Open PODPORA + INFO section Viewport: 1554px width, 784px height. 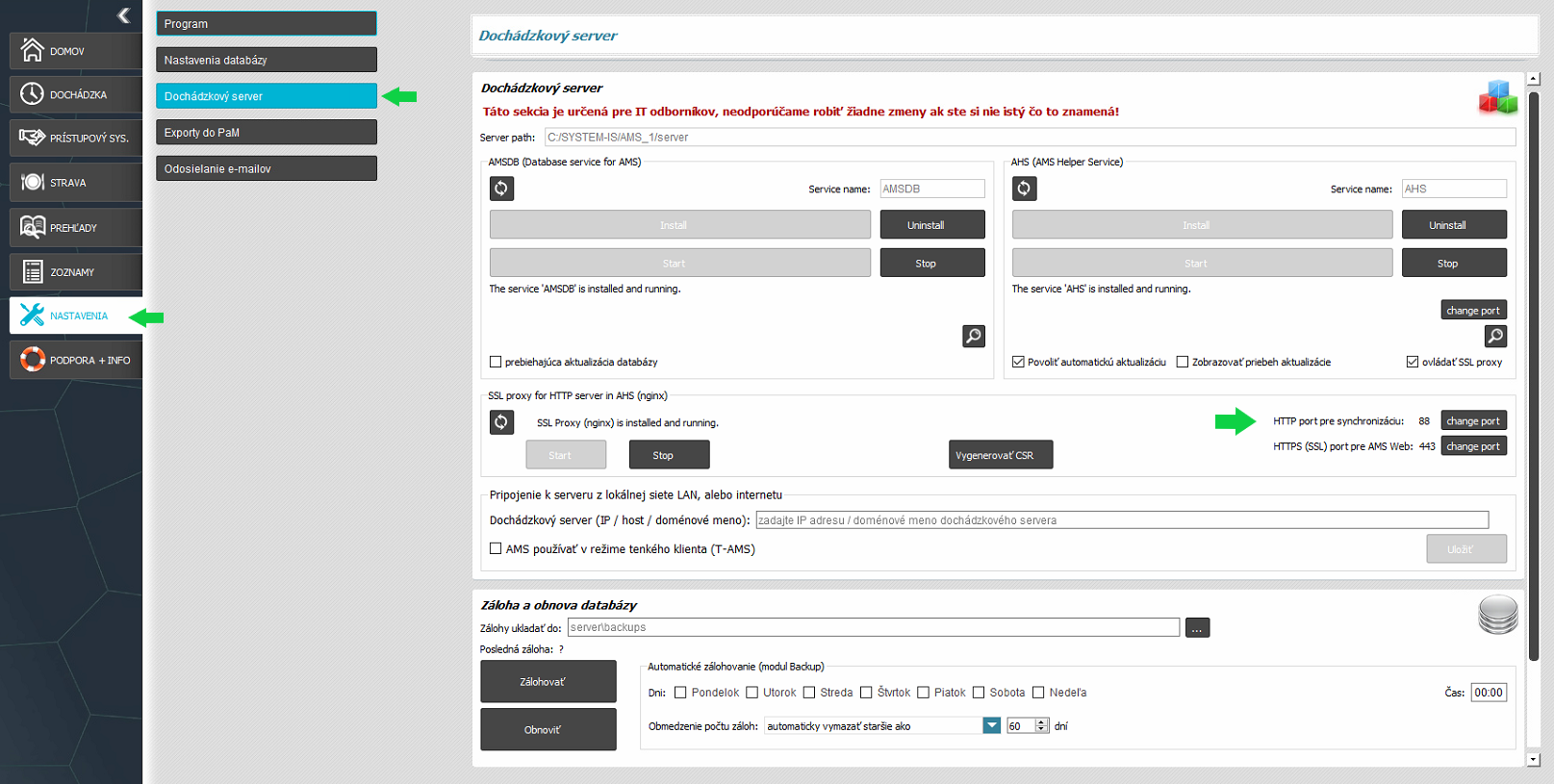(x=76, y=360)
